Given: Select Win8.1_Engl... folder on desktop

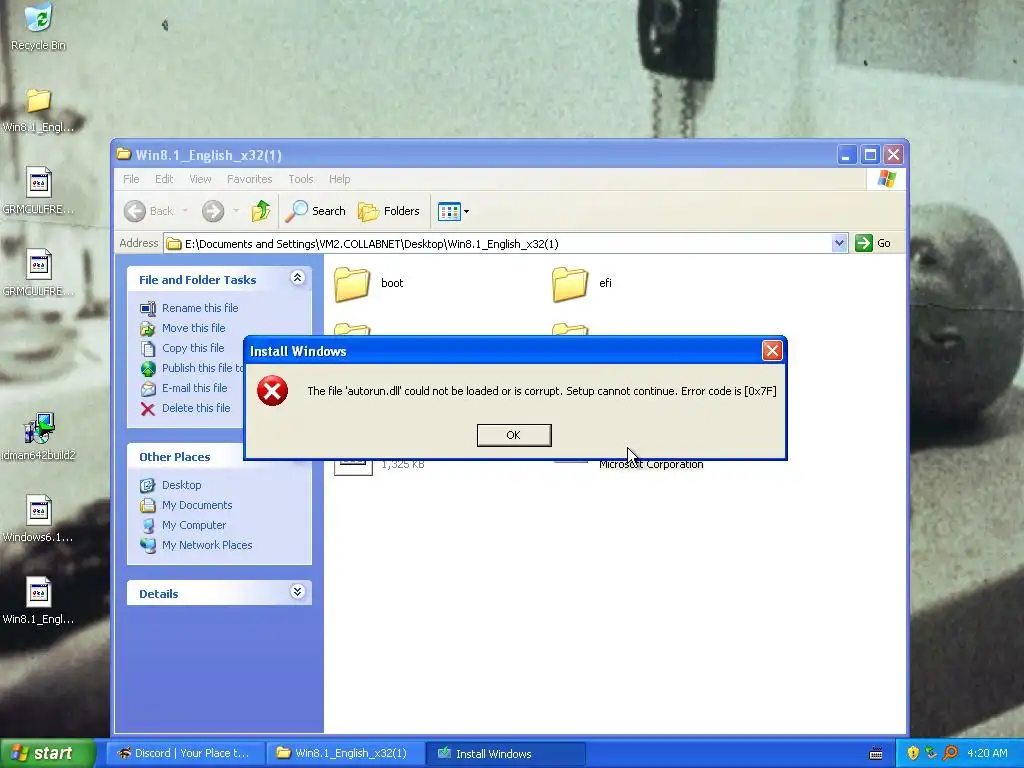Looking at the screenshot, I should click(39, 110).
